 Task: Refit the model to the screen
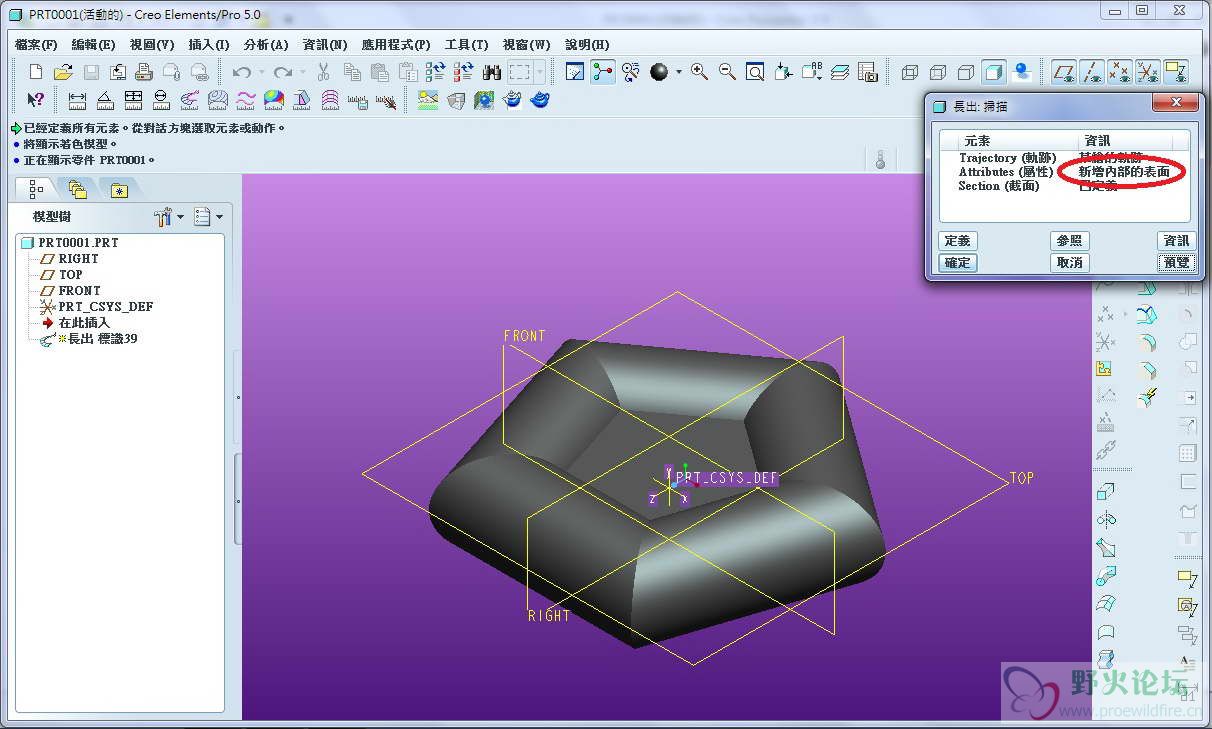tap(755, 72)
